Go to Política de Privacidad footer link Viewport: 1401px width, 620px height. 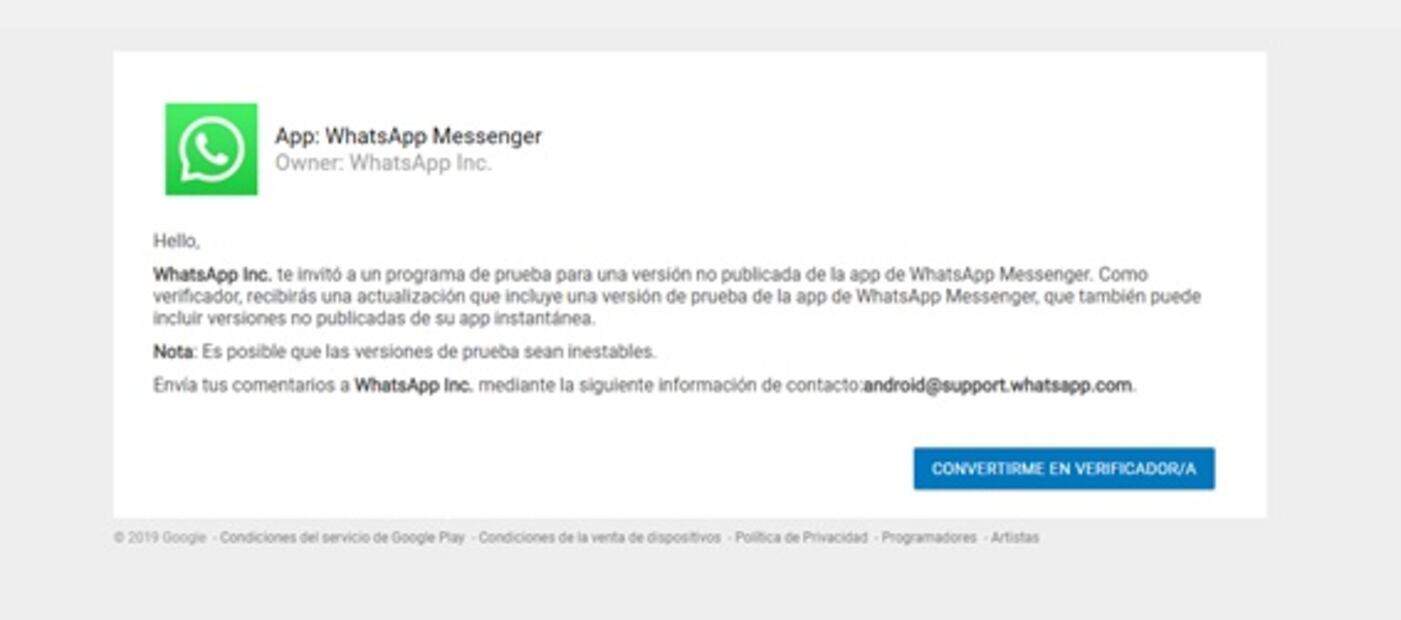tap(801, 538)
